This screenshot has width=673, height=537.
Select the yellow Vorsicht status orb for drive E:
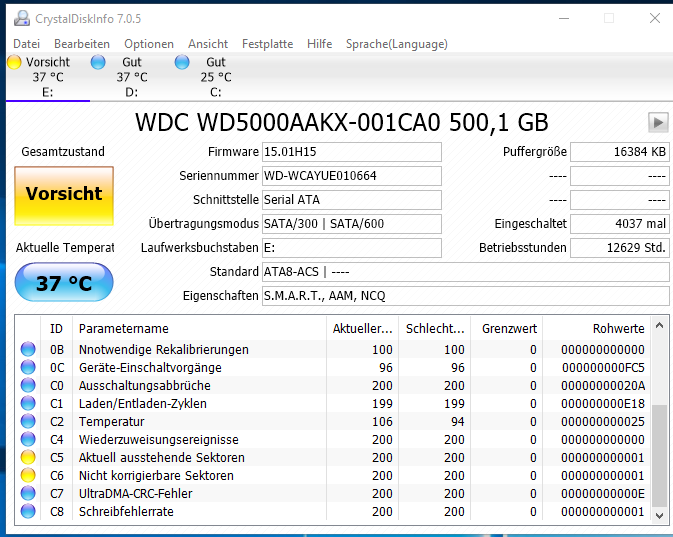point(14,62)
